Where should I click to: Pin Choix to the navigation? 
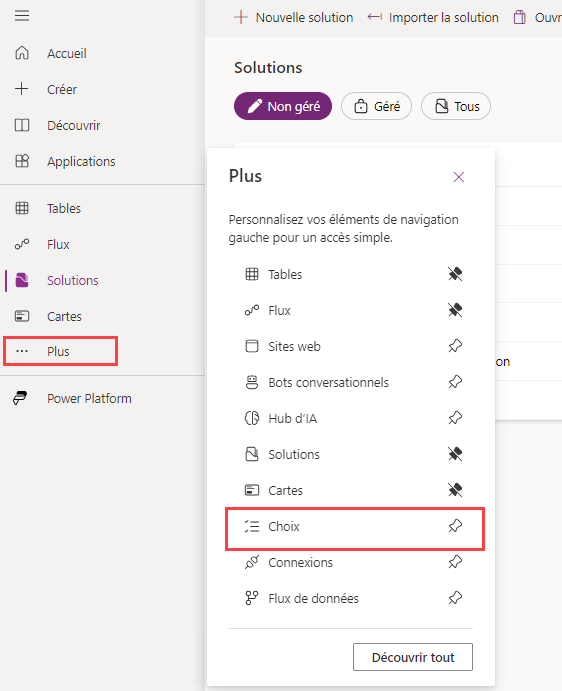click(455, 526)
